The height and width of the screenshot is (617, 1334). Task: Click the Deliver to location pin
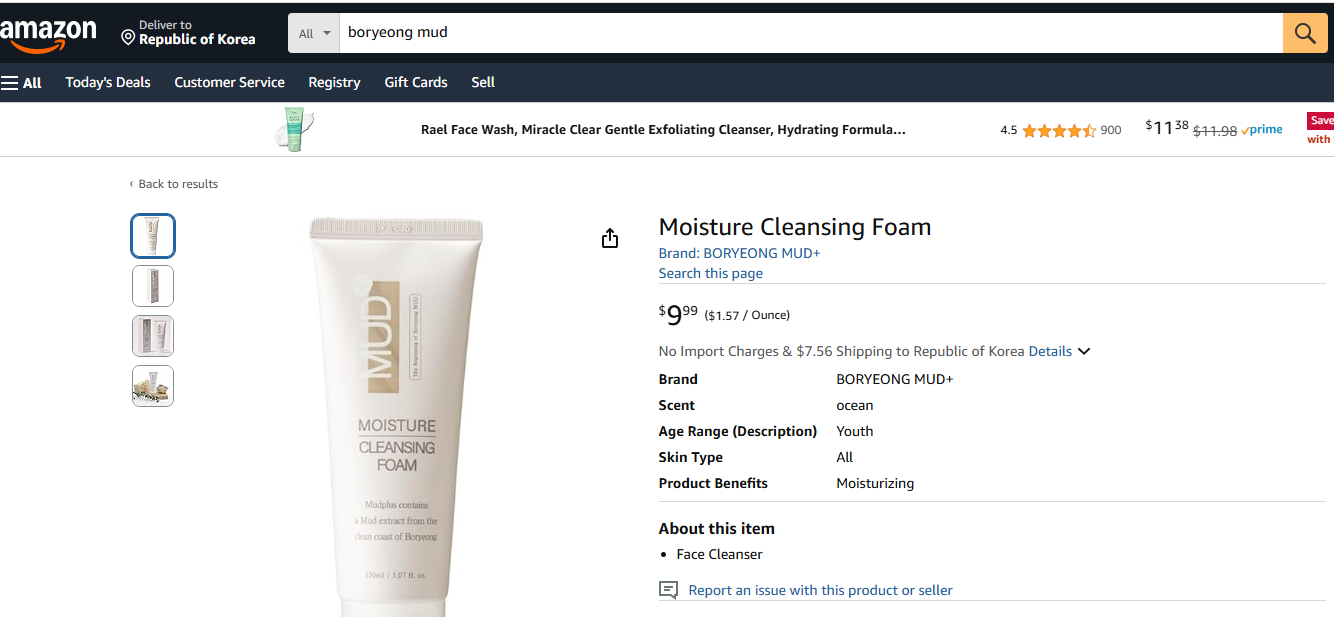click(128, 38)
